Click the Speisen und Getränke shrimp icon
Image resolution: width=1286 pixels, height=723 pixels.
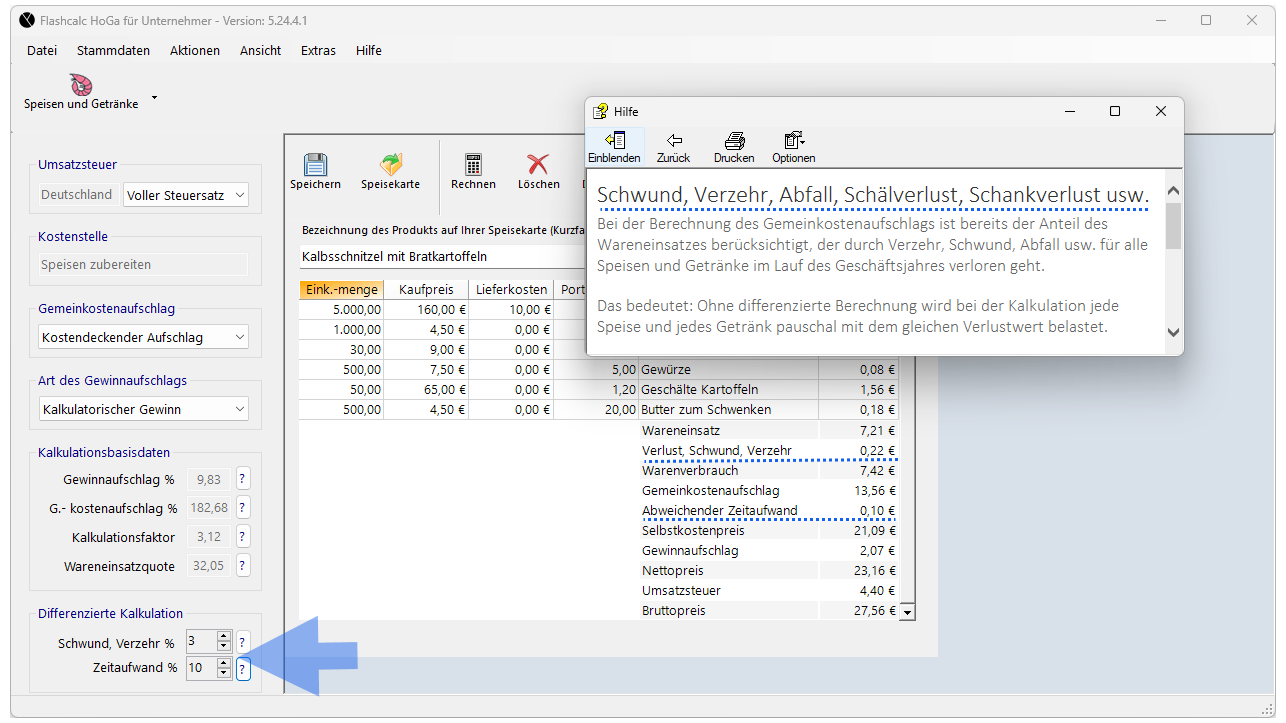[x=81, y=85]
